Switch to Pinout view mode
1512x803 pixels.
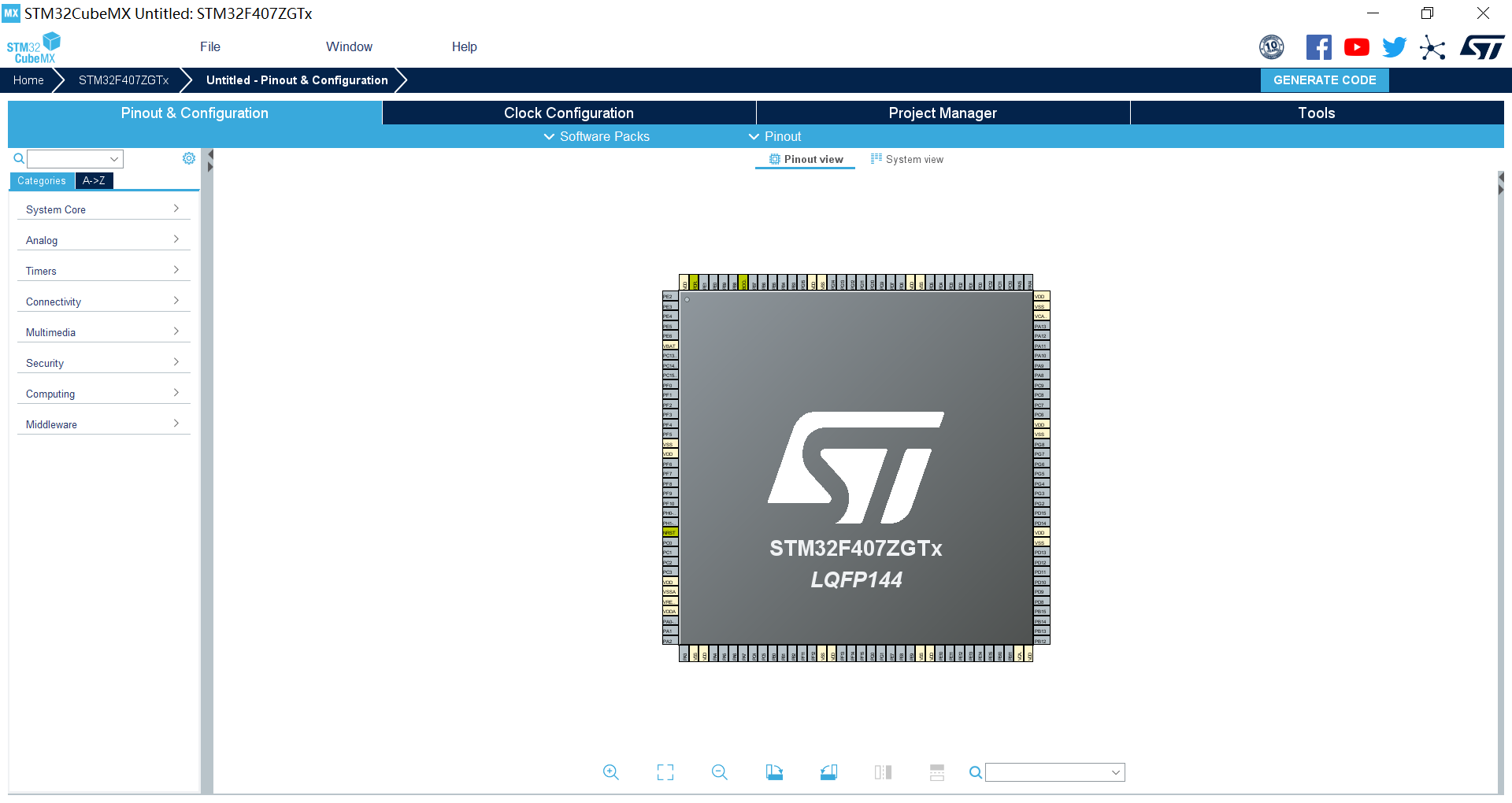[x=805, y=159]
